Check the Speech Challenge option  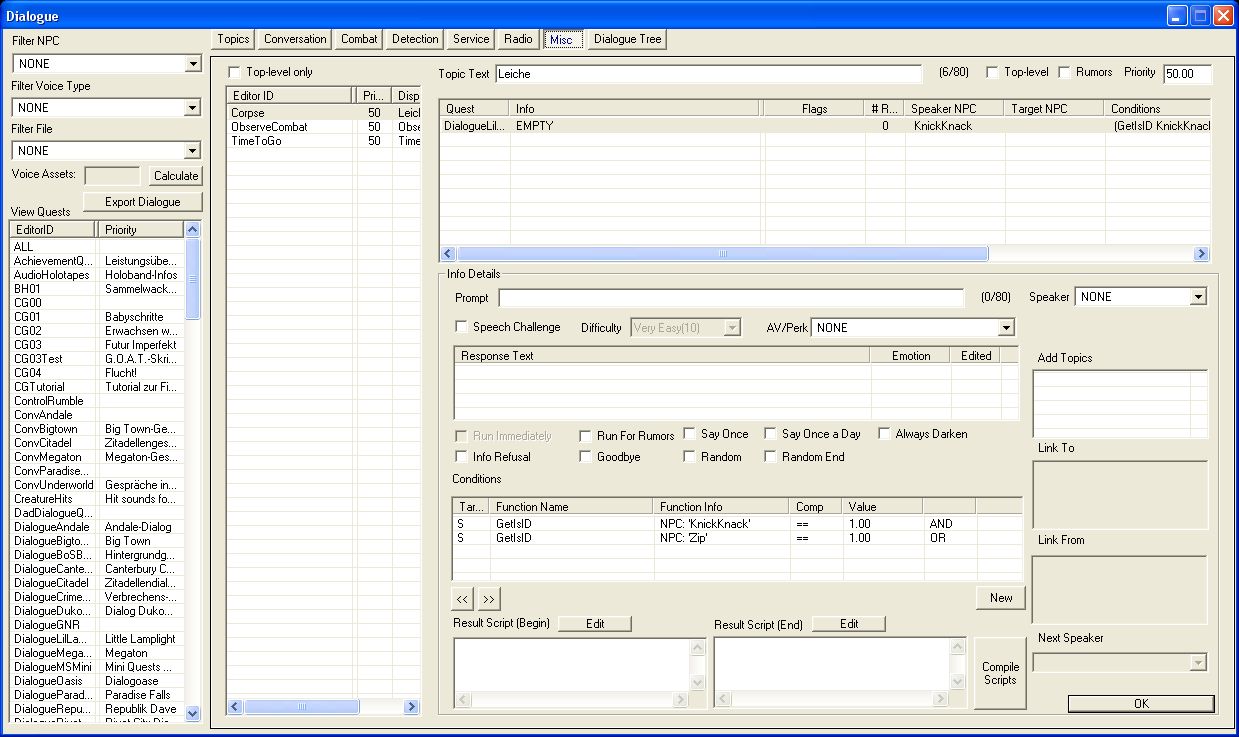pos(461,327)
